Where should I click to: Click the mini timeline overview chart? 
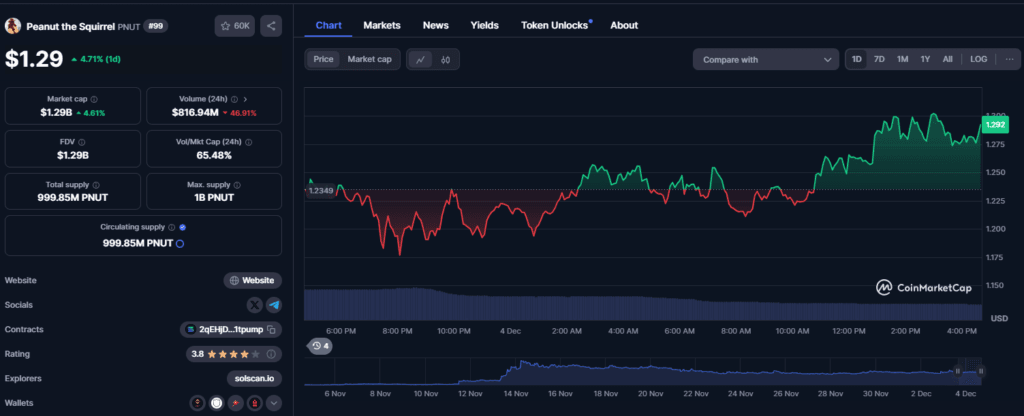click(x=644, y=372)
